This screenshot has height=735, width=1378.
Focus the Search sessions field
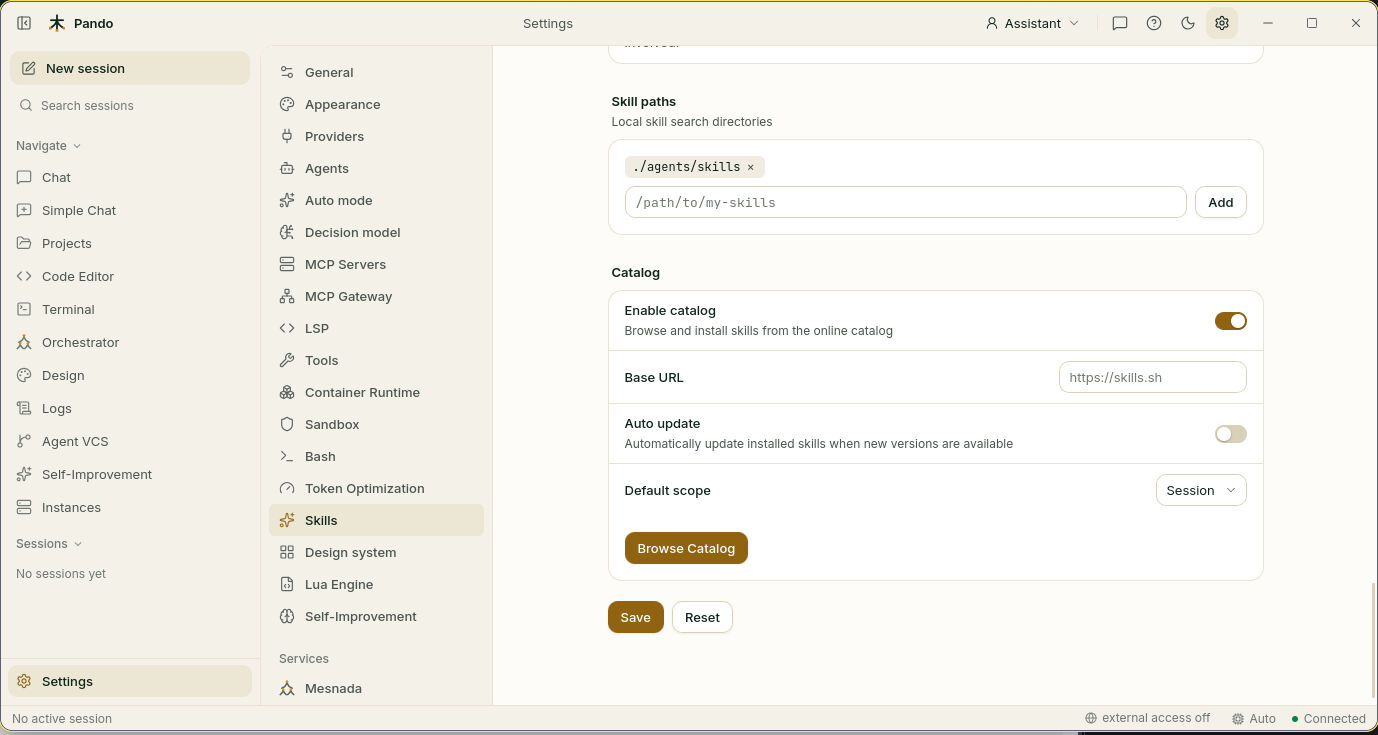click(130, 105)
